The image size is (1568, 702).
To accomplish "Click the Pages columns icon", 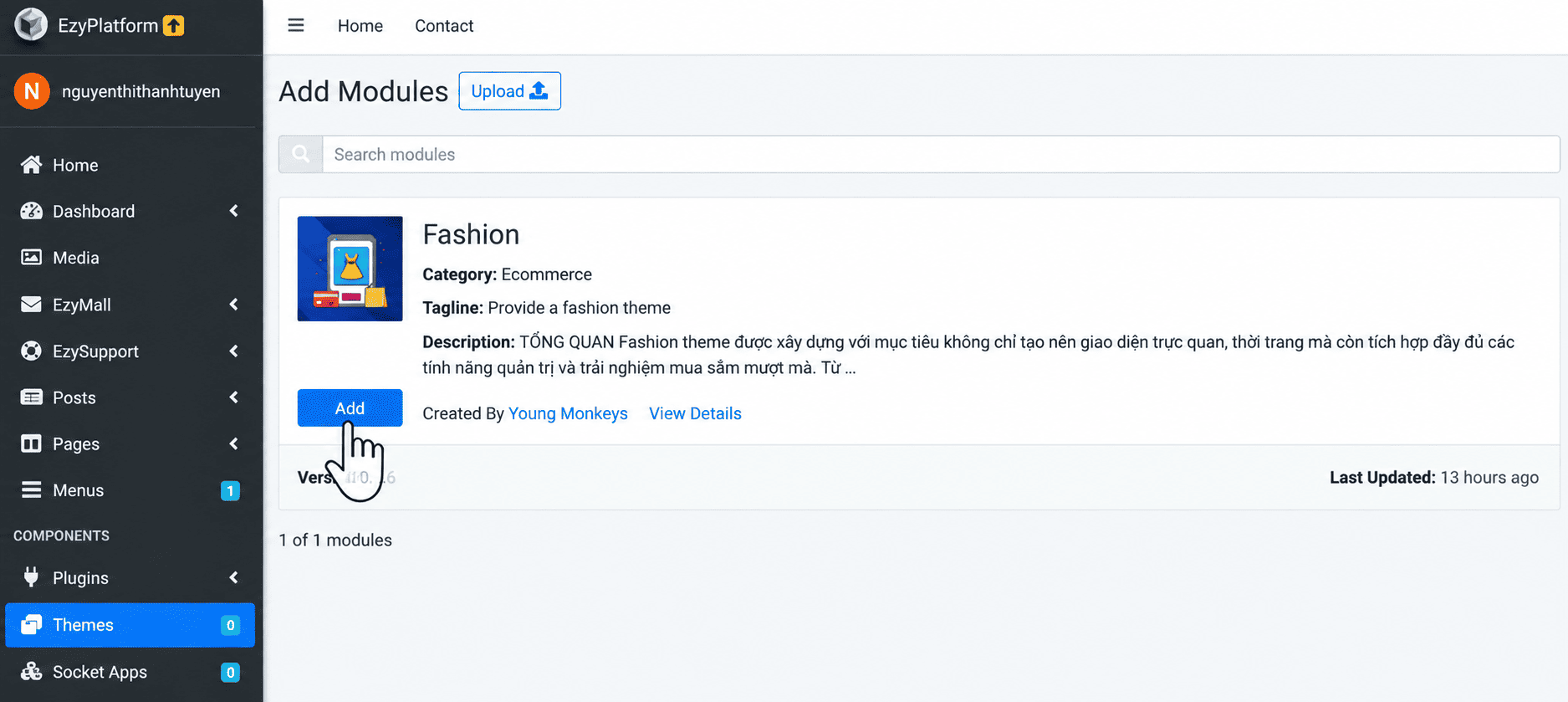I will [31, 443].
